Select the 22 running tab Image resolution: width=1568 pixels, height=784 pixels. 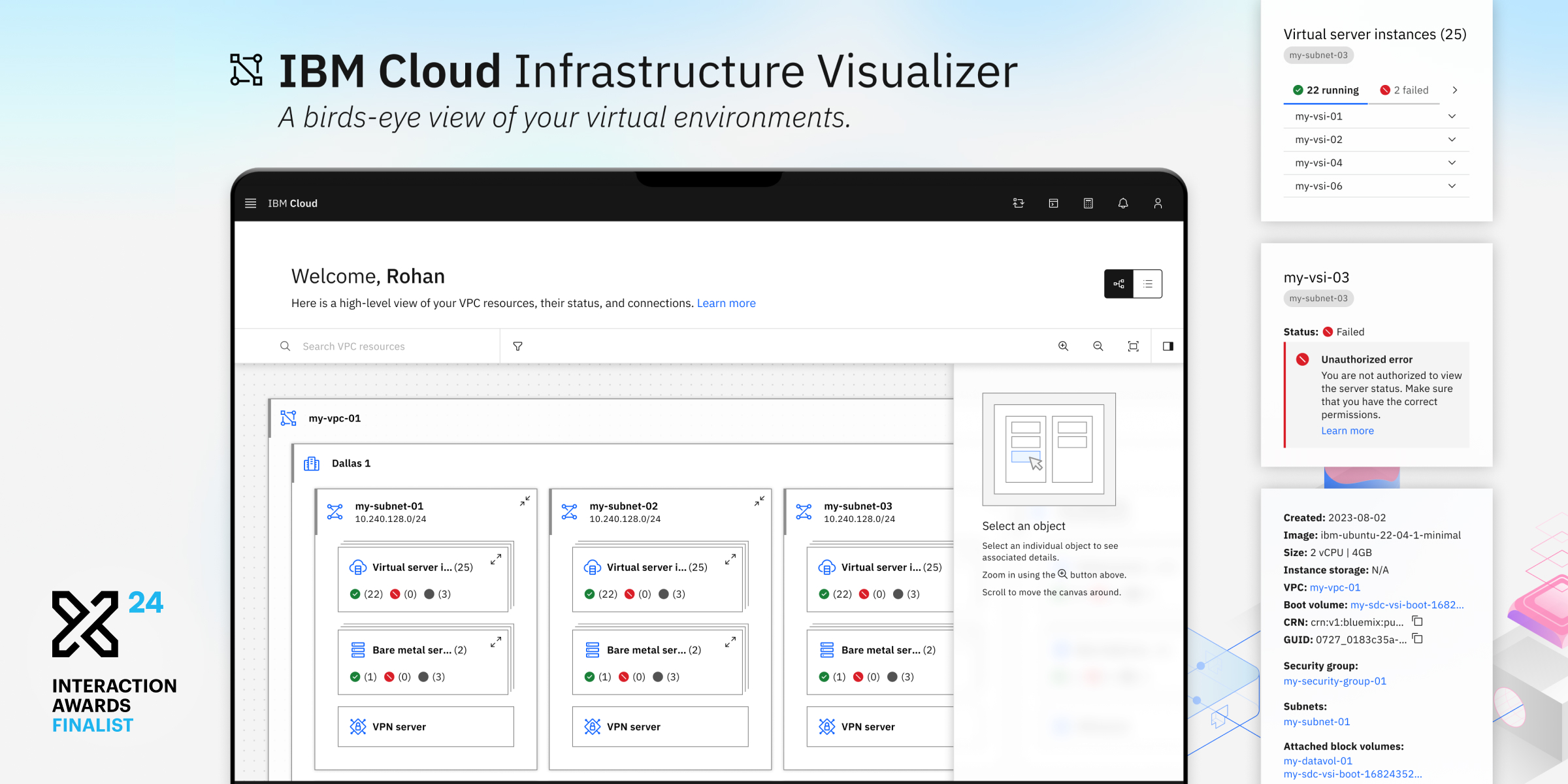[1326, 90]
